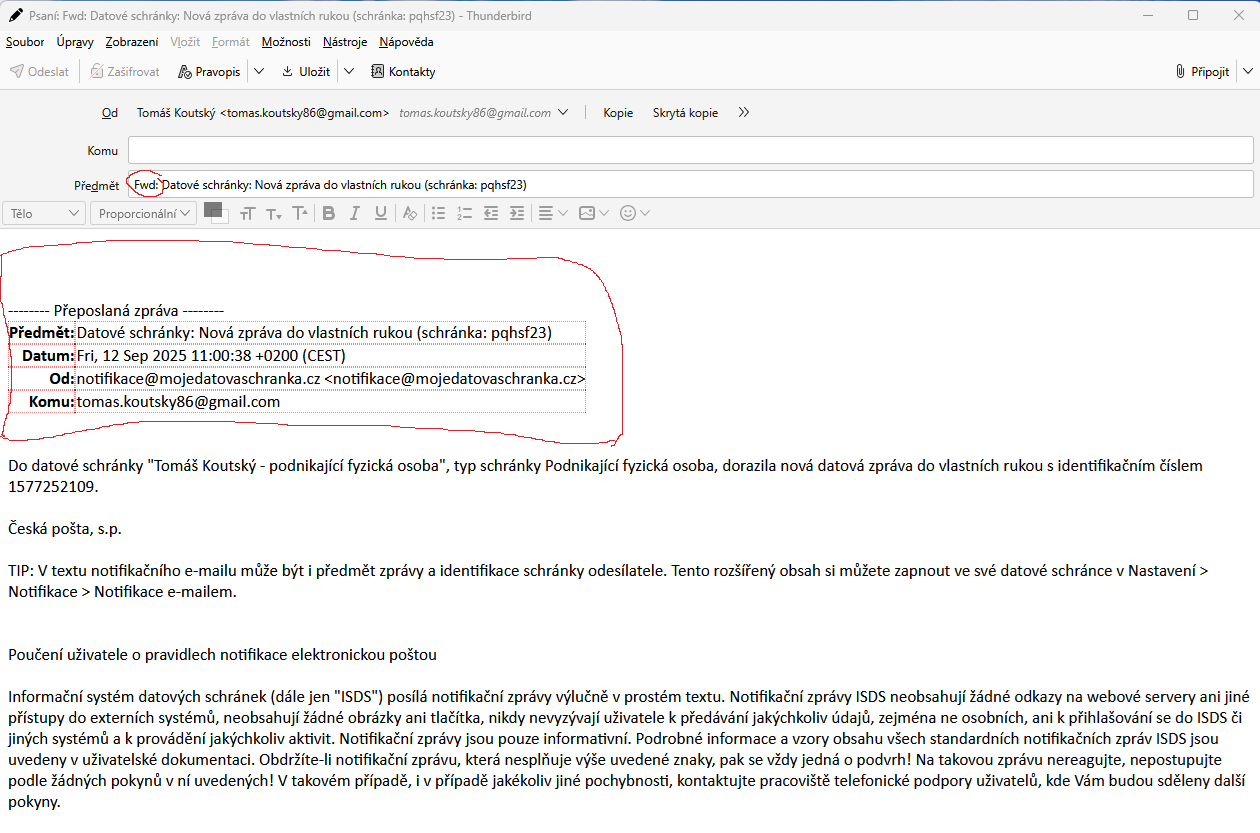Image resolution: width=1260 pixels, height=833 pixels.
Task: Open the Tělo paragraph style dropdown
Action: coord(45,213)
